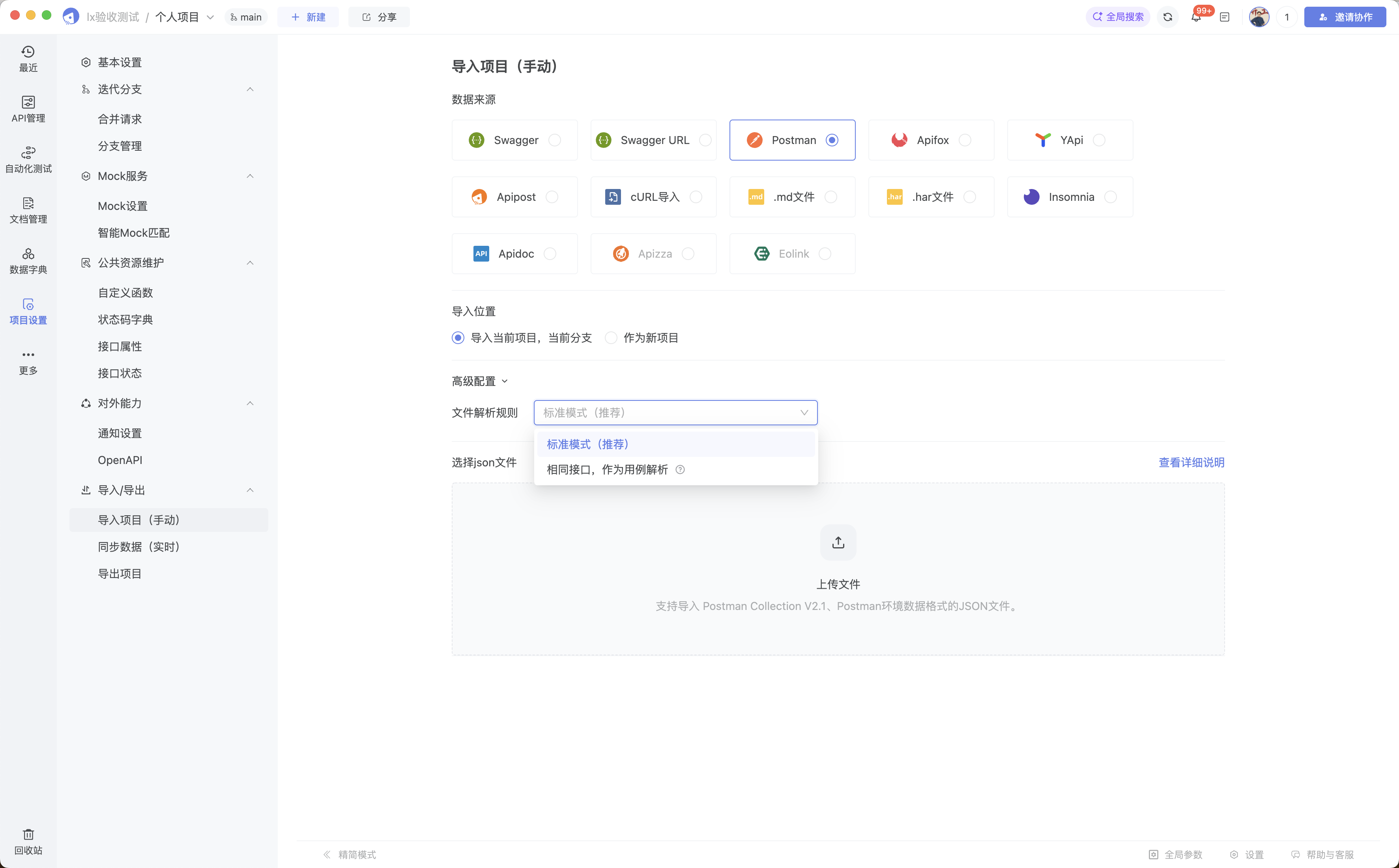The height and width of the screenshot is (868, 1399).
Task: Select the .md文件 data source radio
Action: (x=830, y=197)
